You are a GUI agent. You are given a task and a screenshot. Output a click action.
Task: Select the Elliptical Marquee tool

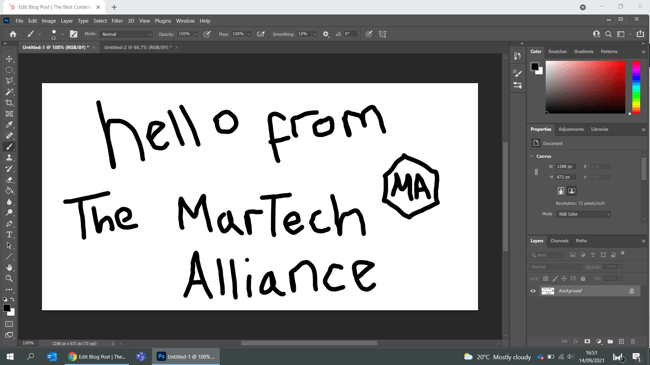(x=9, y=70)
